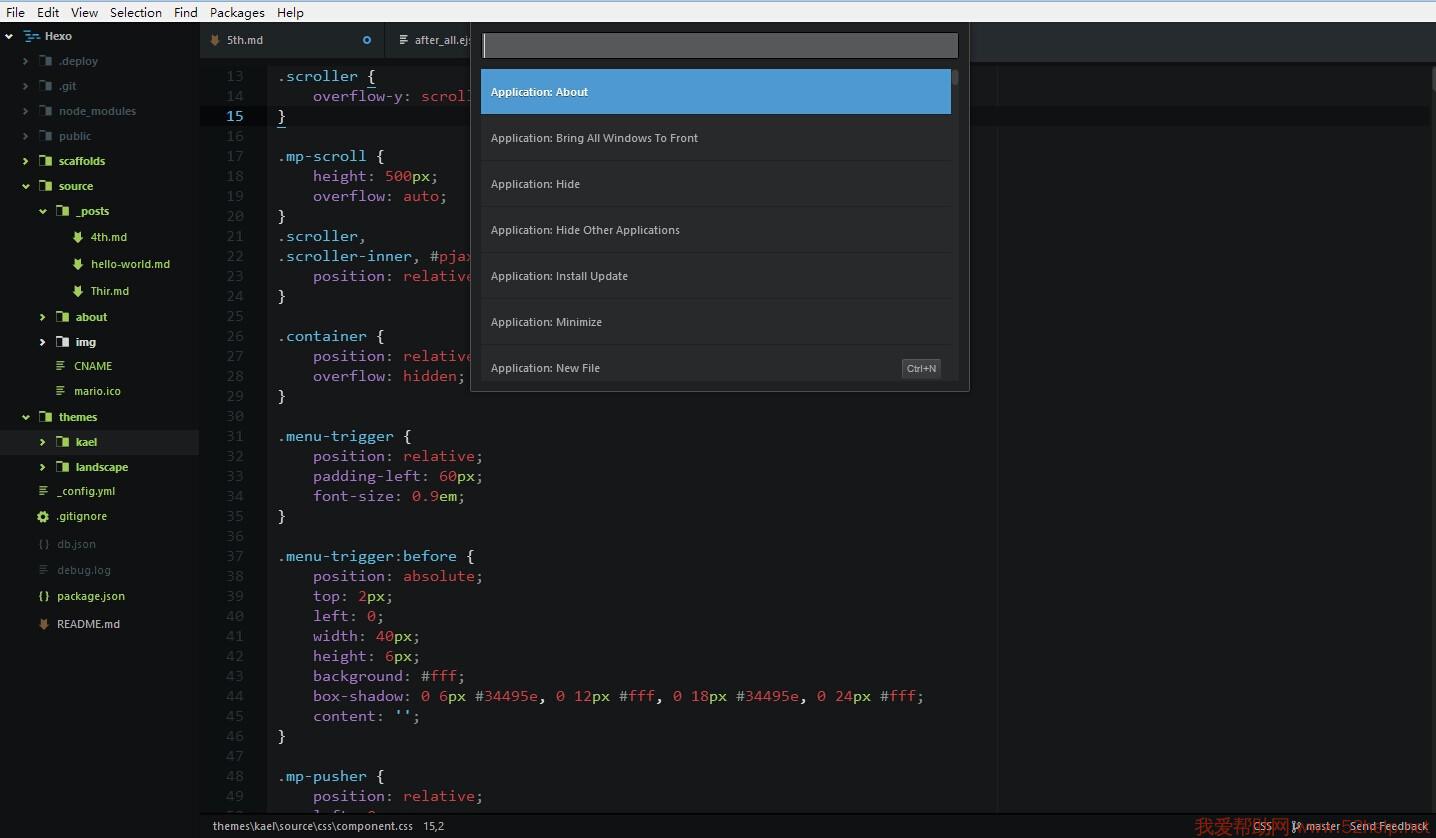Click the folder icon of the kael directory
This screenshot has height=838, width=1436.
[62, 442]
